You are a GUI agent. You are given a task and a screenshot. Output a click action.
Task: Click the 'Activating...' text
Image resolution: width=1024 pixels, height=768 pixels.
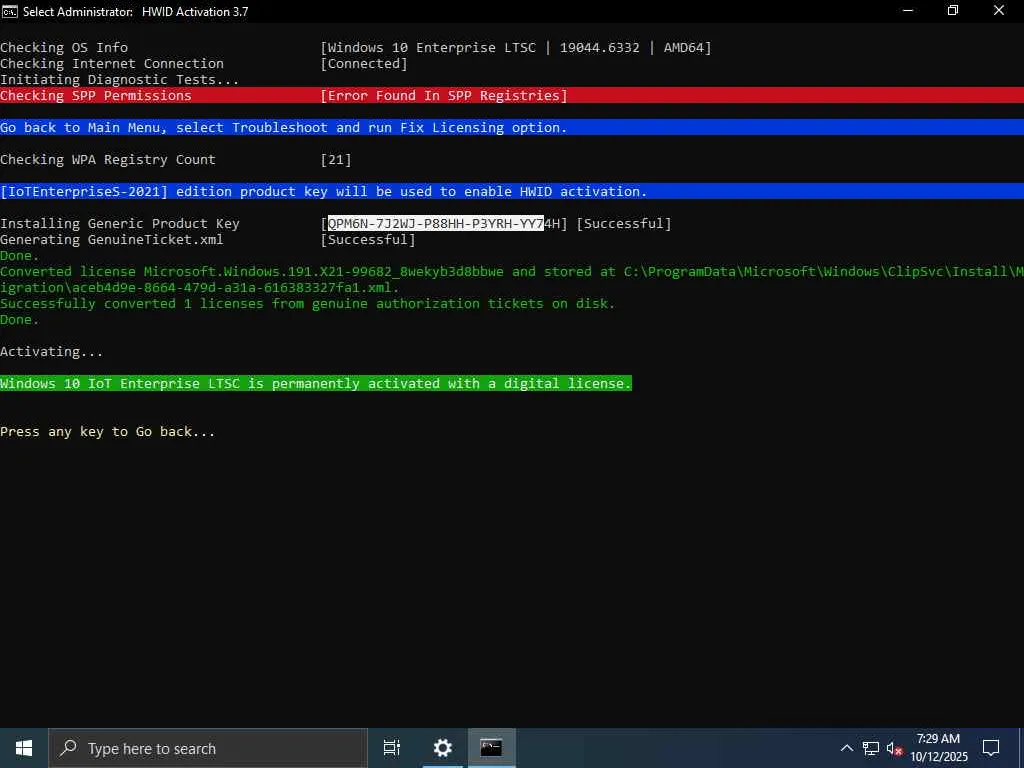[52, 351]
